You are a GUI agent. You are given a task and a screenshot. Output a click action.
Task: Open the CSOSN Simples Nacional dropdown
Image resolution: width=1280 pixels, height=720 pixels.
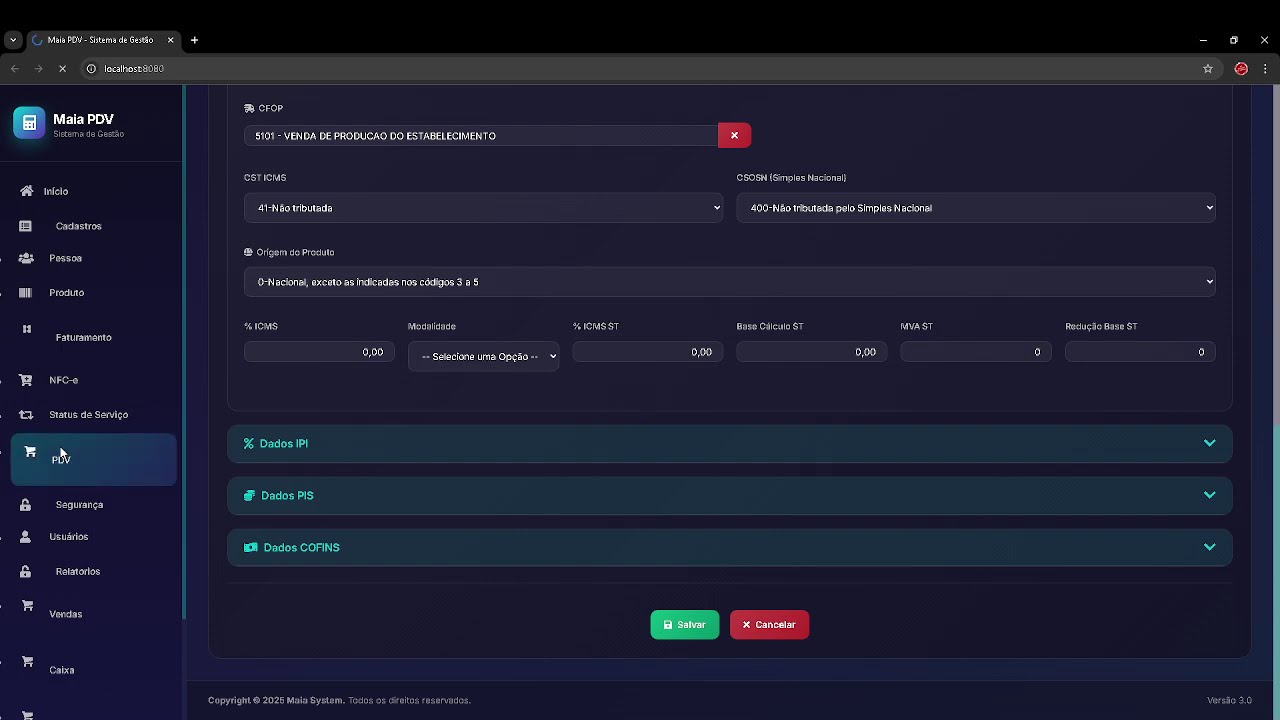pyautogui.click(x=976, y=208)
